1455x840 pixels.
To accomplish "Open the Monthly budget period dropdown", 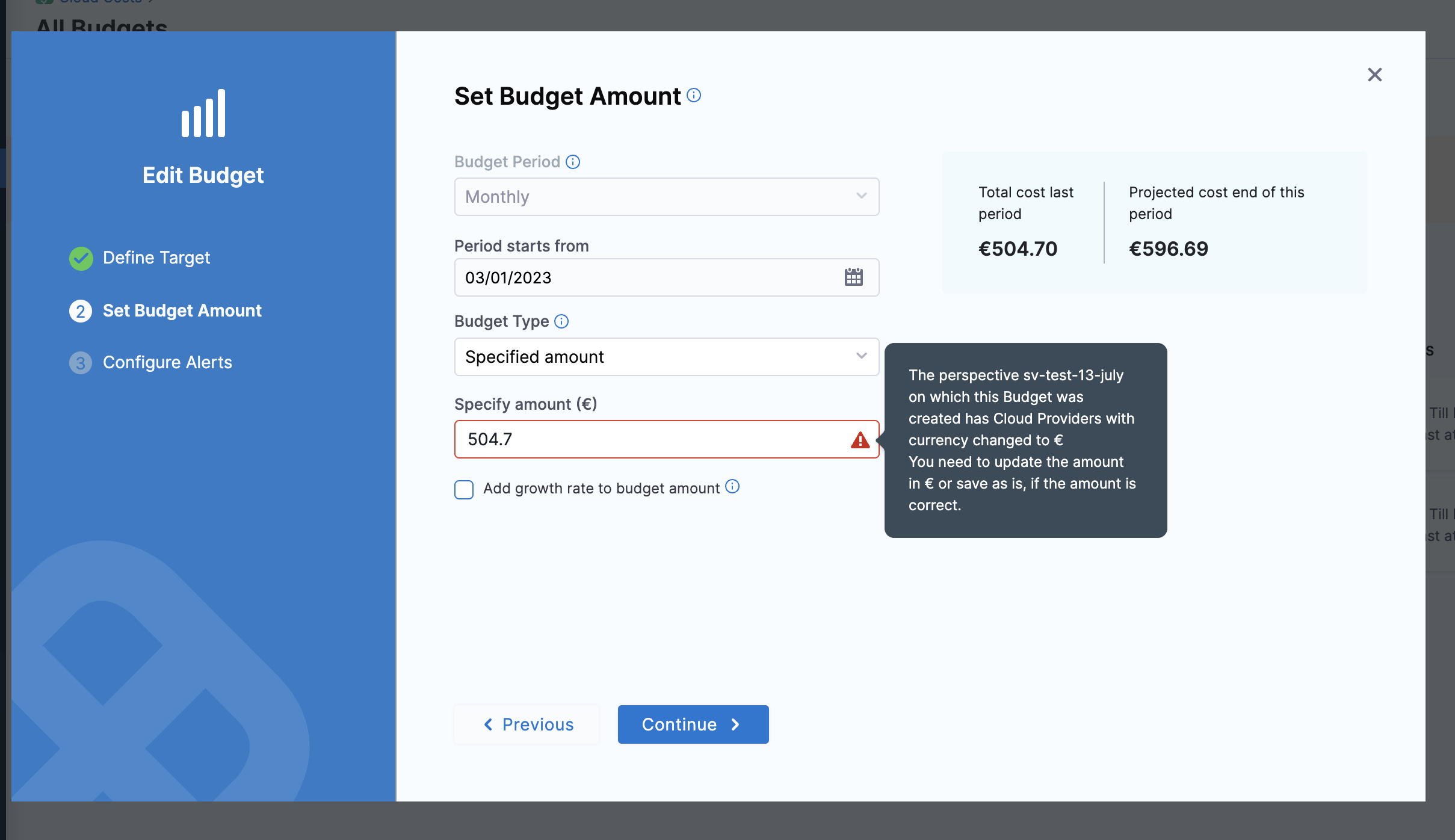I will [x=666, y=197].
